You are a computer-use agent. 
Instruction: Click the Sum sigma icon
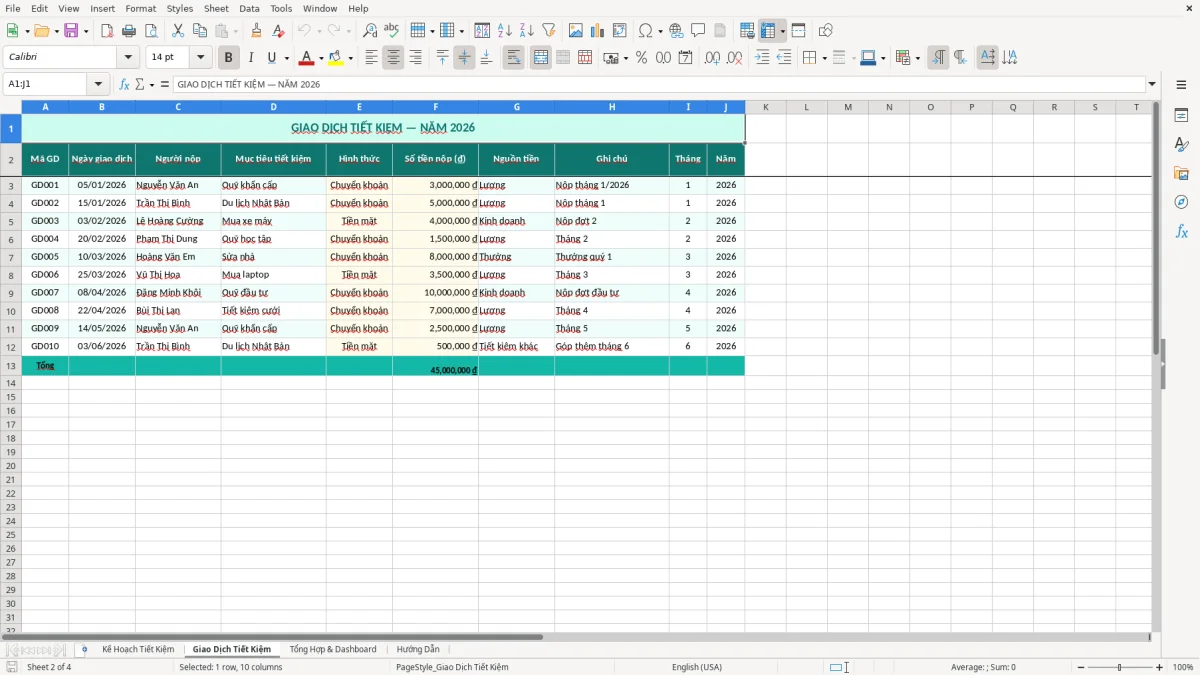139,85
